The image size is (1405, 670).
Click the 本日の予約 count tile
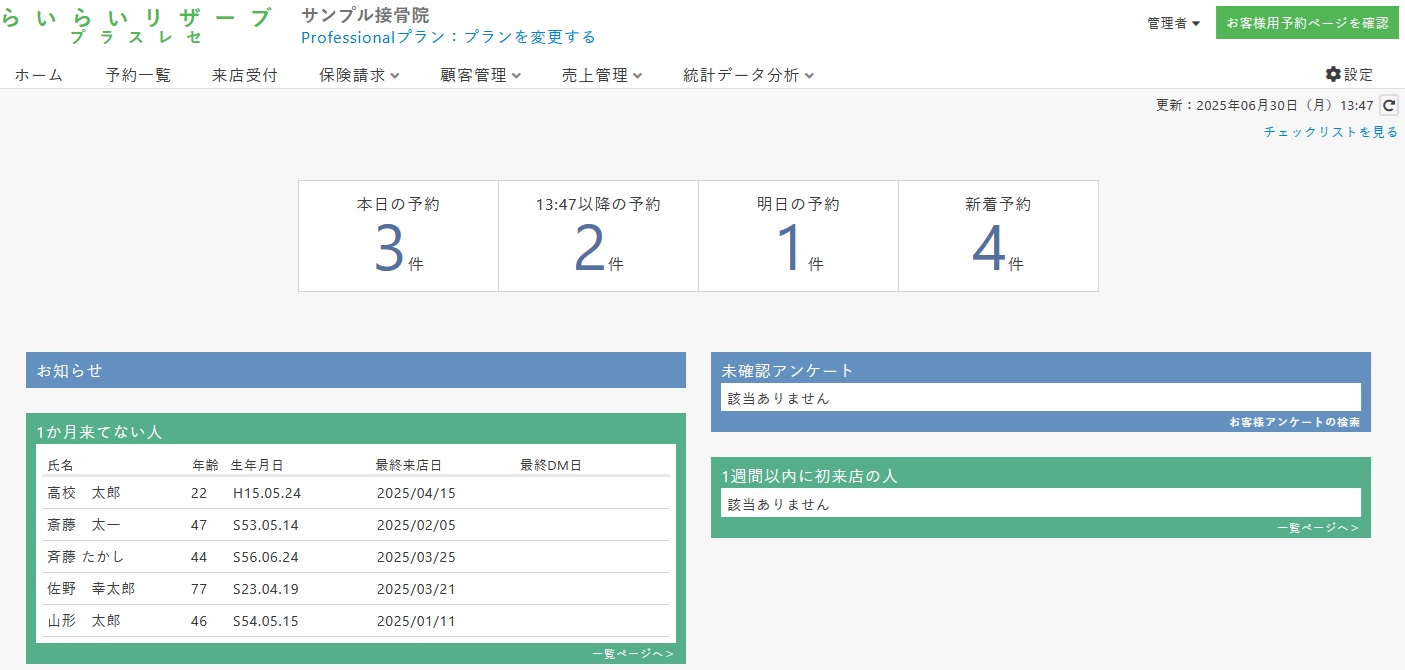coord(398,236)
